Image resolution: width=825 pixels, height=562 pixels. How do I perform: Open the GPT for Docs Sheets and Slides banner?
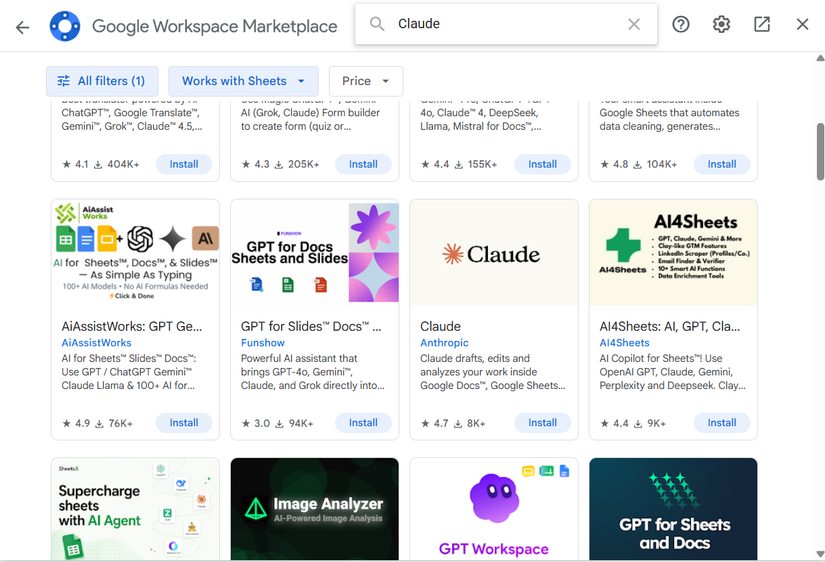(x=315, y=253)
